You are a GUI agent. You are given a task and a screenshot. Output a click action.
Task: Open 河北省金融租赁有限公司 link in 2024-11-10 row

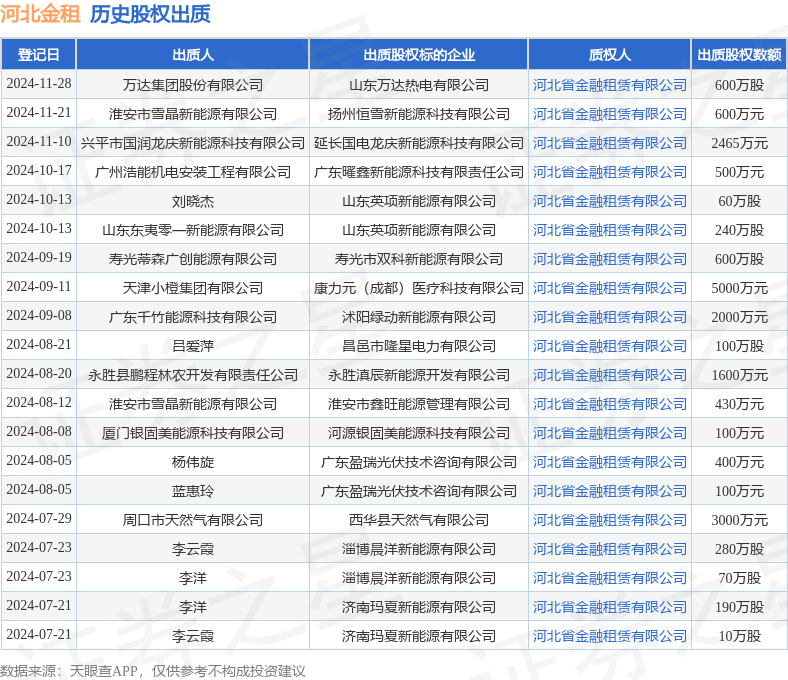point(610,143)
